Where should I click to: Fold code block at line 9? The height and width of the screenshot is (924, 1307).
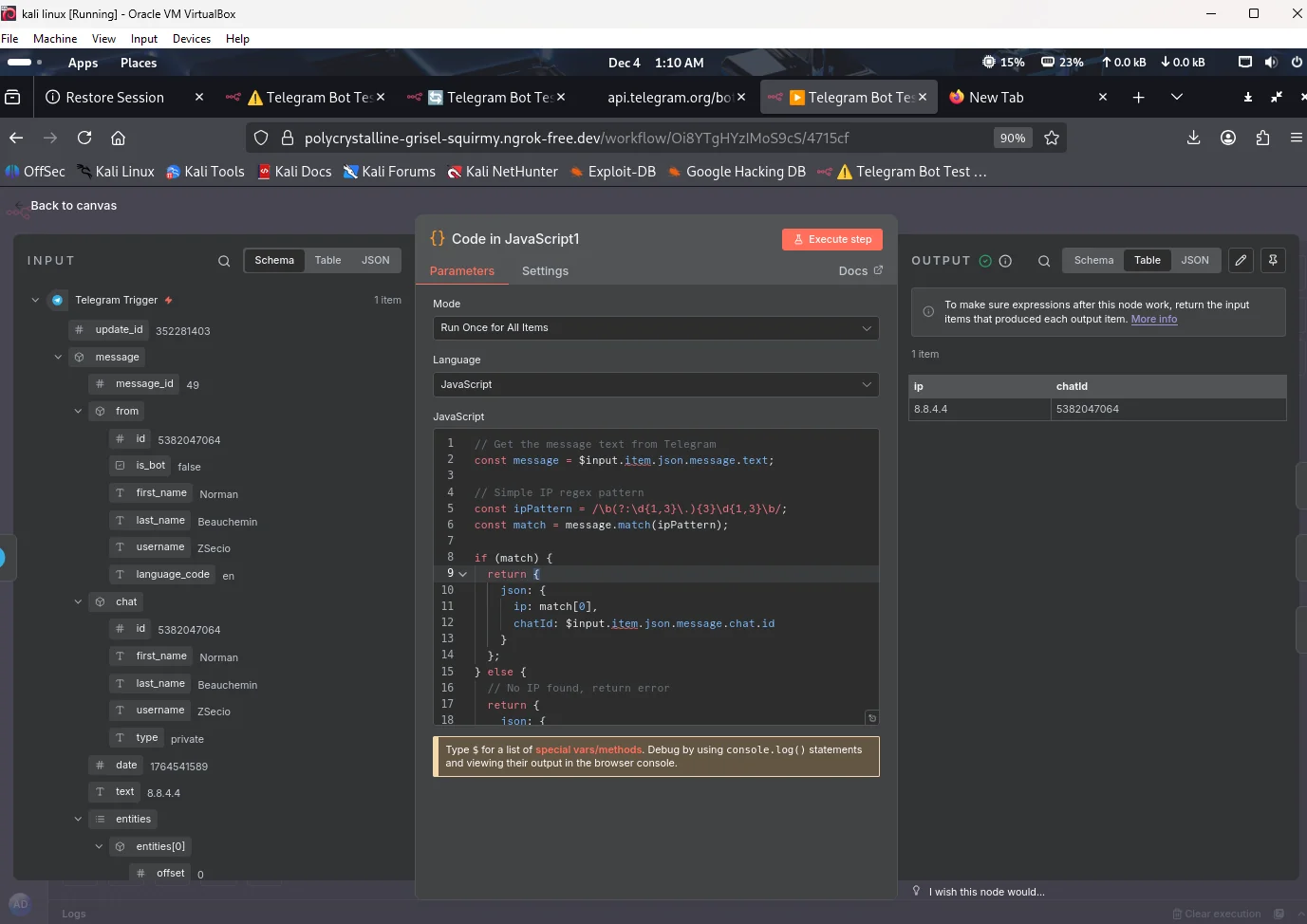(463, 574)
